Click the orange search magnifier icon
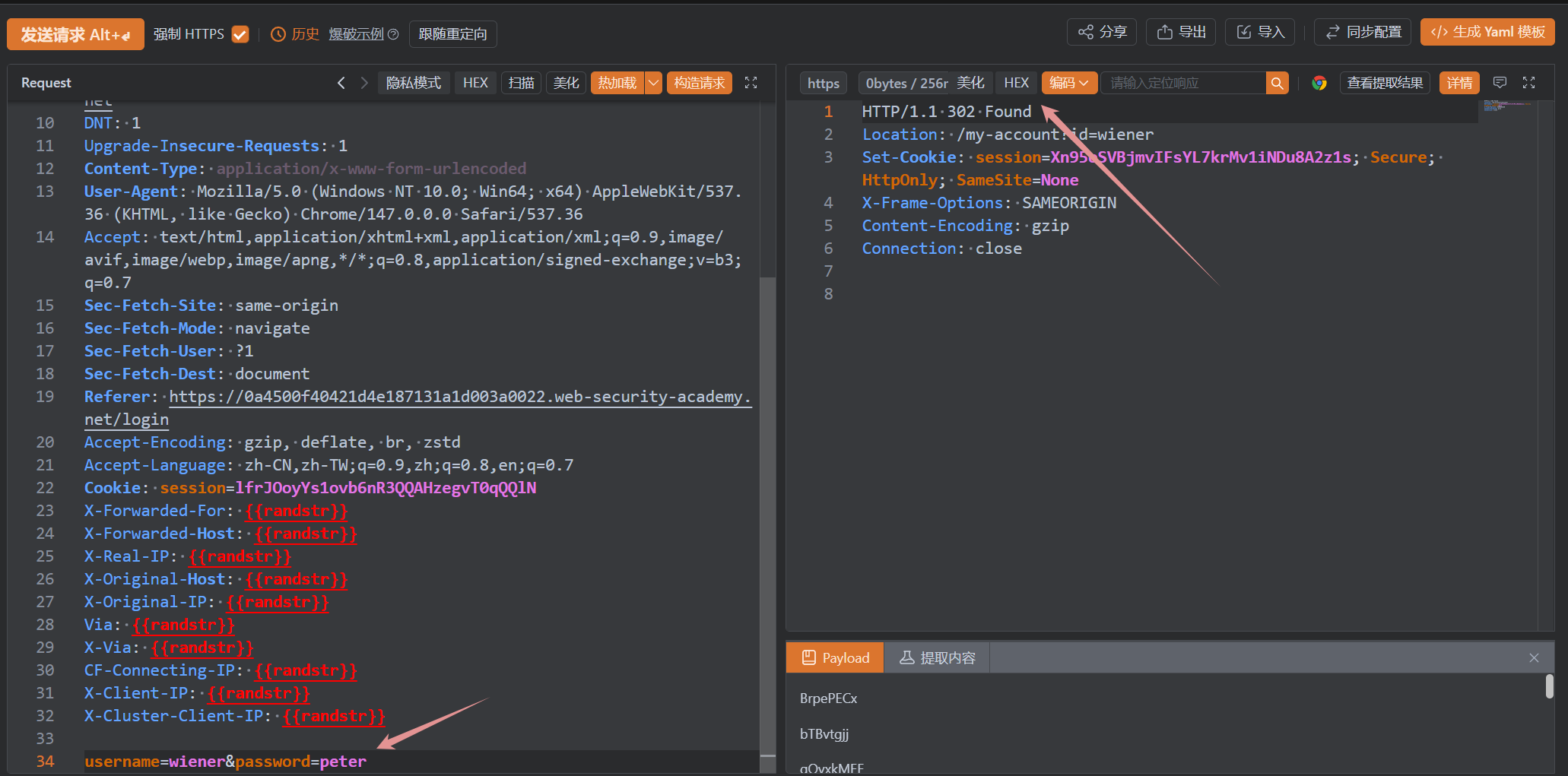Image resolution: width=1568 pixels, height=776 pixels. tap(1278, 83)
